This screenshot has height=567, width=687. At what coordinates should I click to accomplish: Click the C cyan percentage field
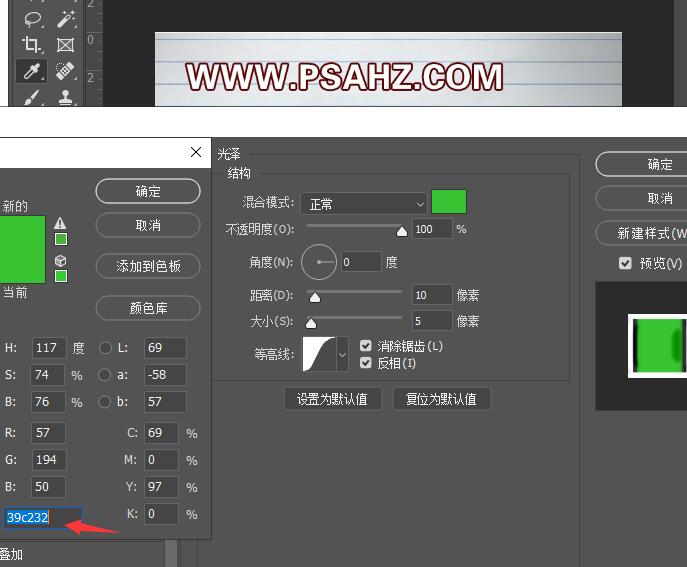click(x=161, y=433)
